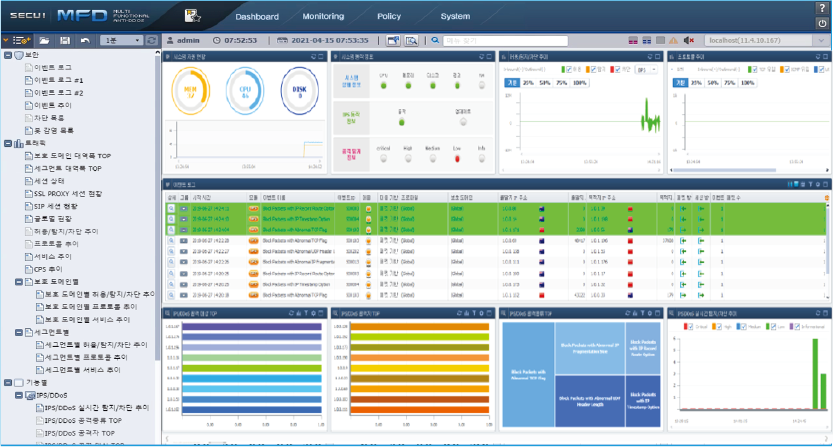The image size is (833, 447).
Task: Select 100% scale button in traffic trend panel
Action: tap(580, 83)
